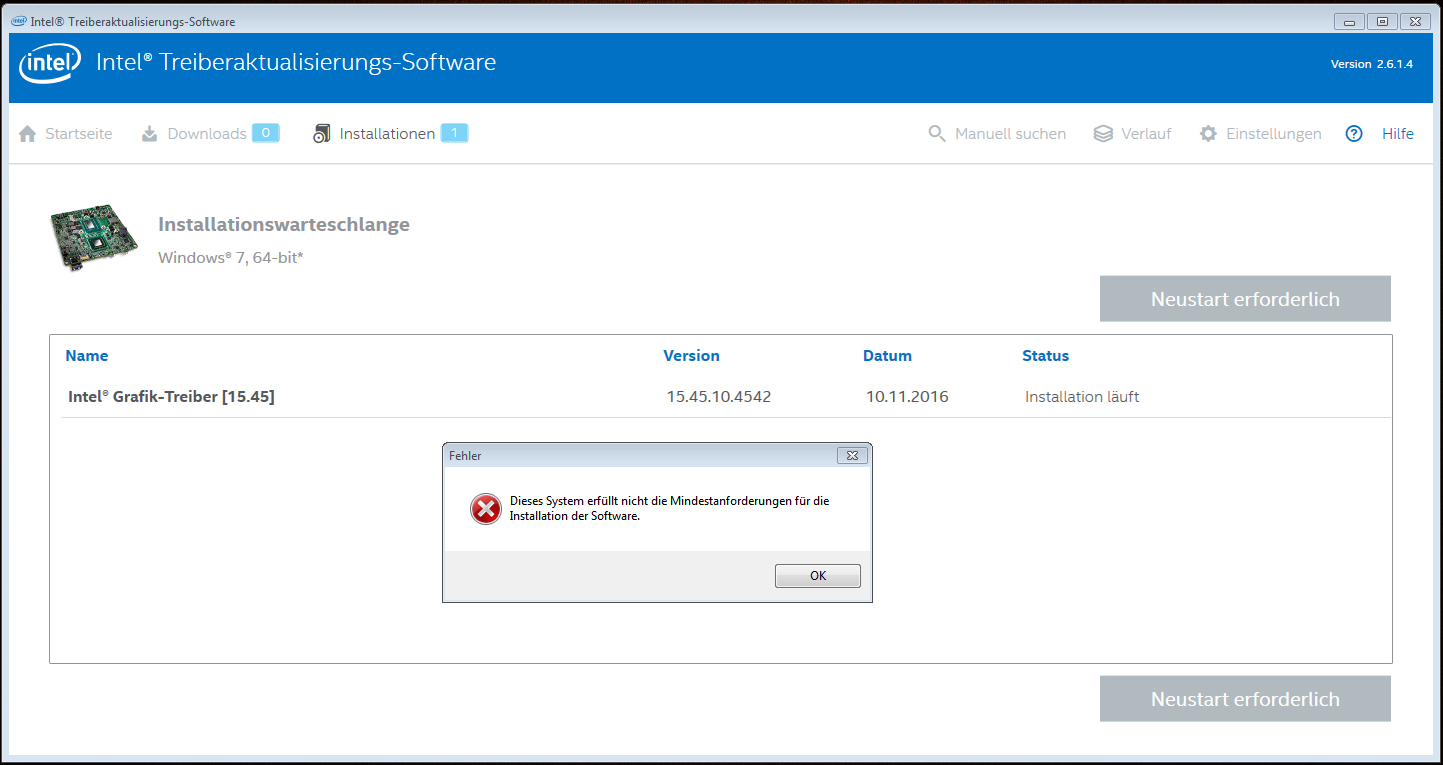Confirm the error dialog with OK
The height and width of the screenshot is (765, 1443).
tap(818, 576)
